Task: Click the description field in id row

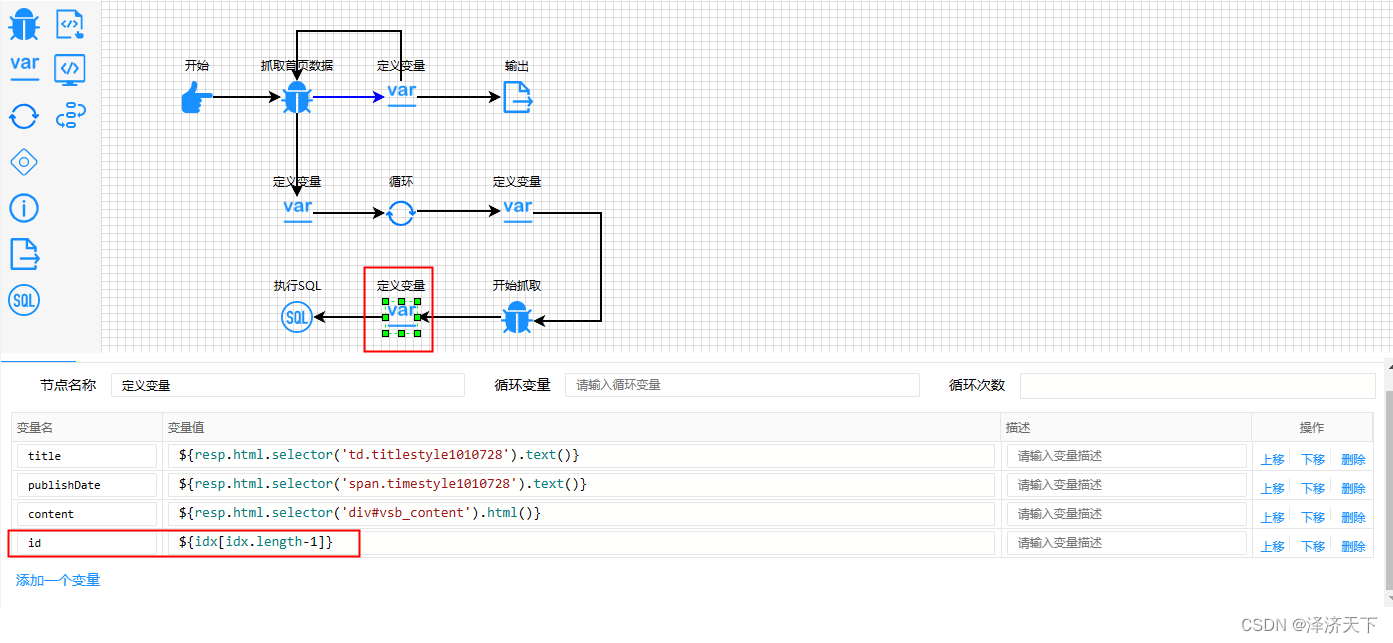Action: pos(1127,543)
